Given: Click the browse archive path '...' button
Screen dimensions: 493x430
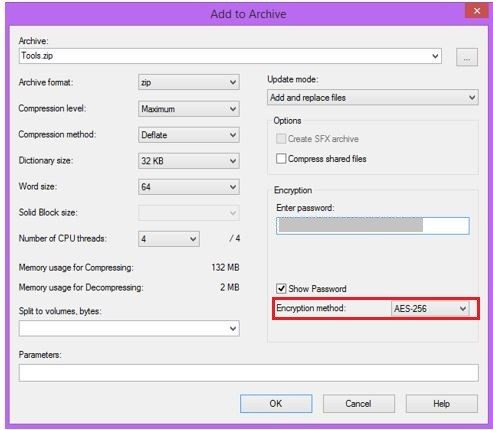Looking at the screenshot, I should coord(467,57).
